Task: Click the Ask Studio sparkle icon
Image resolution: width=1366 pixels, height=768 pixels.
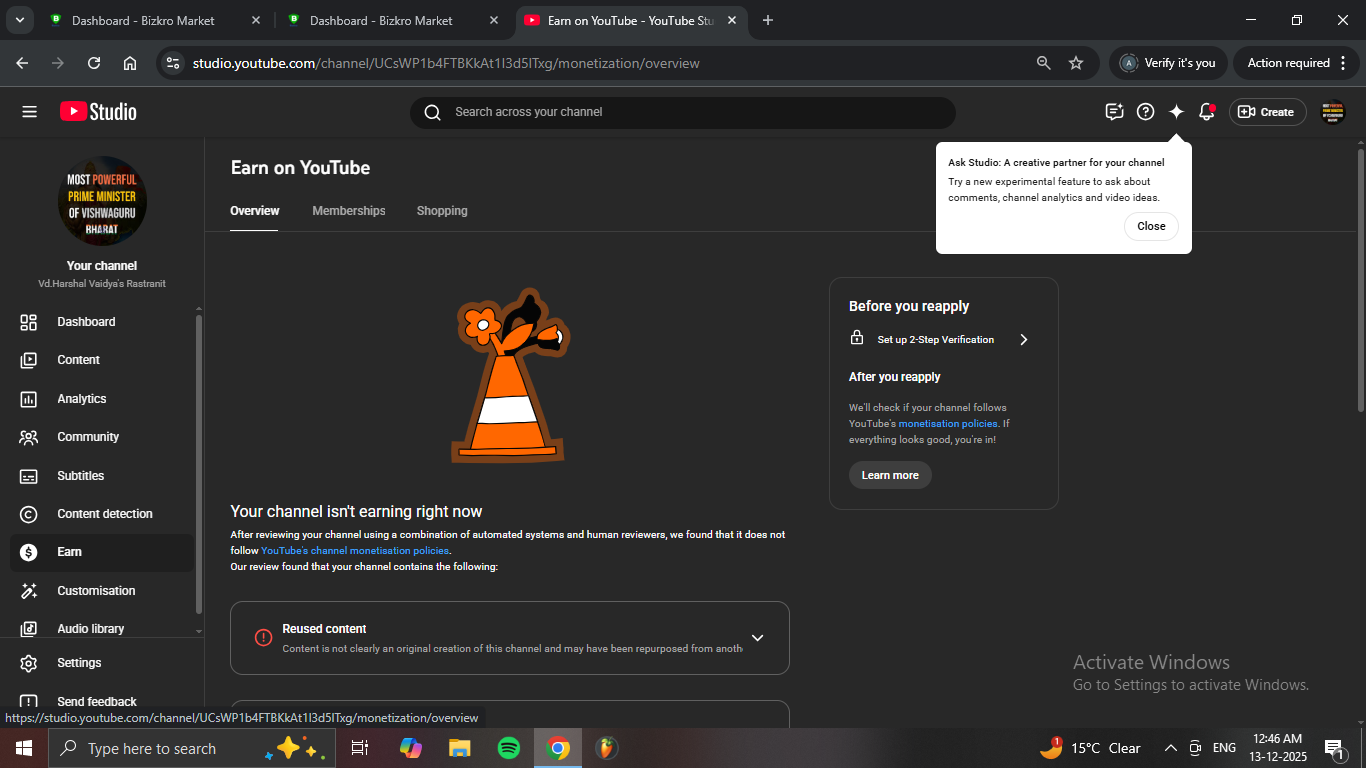Action: 1176,112
